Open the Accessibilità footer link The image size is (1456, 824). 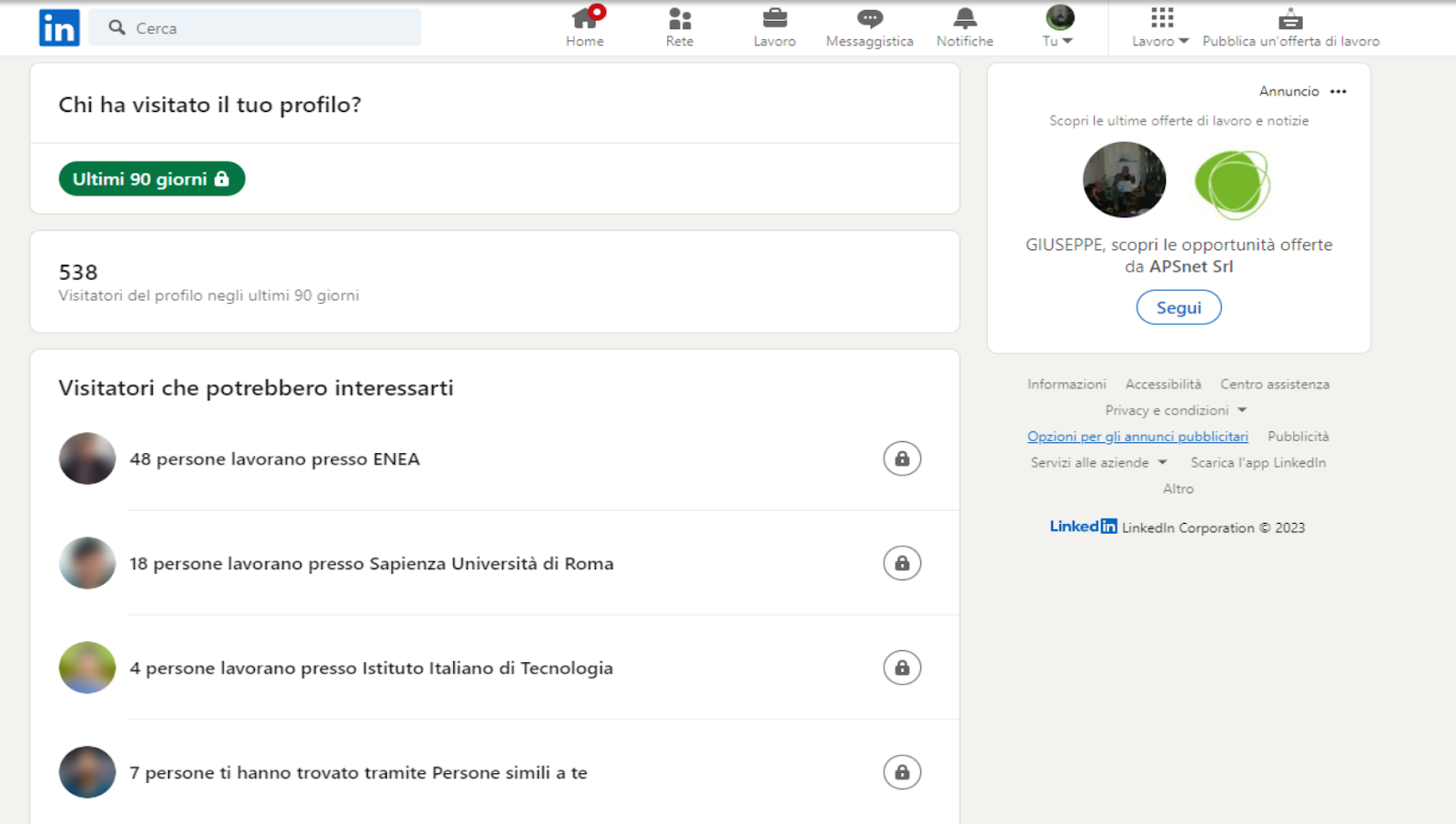(x=1163, y=385)
